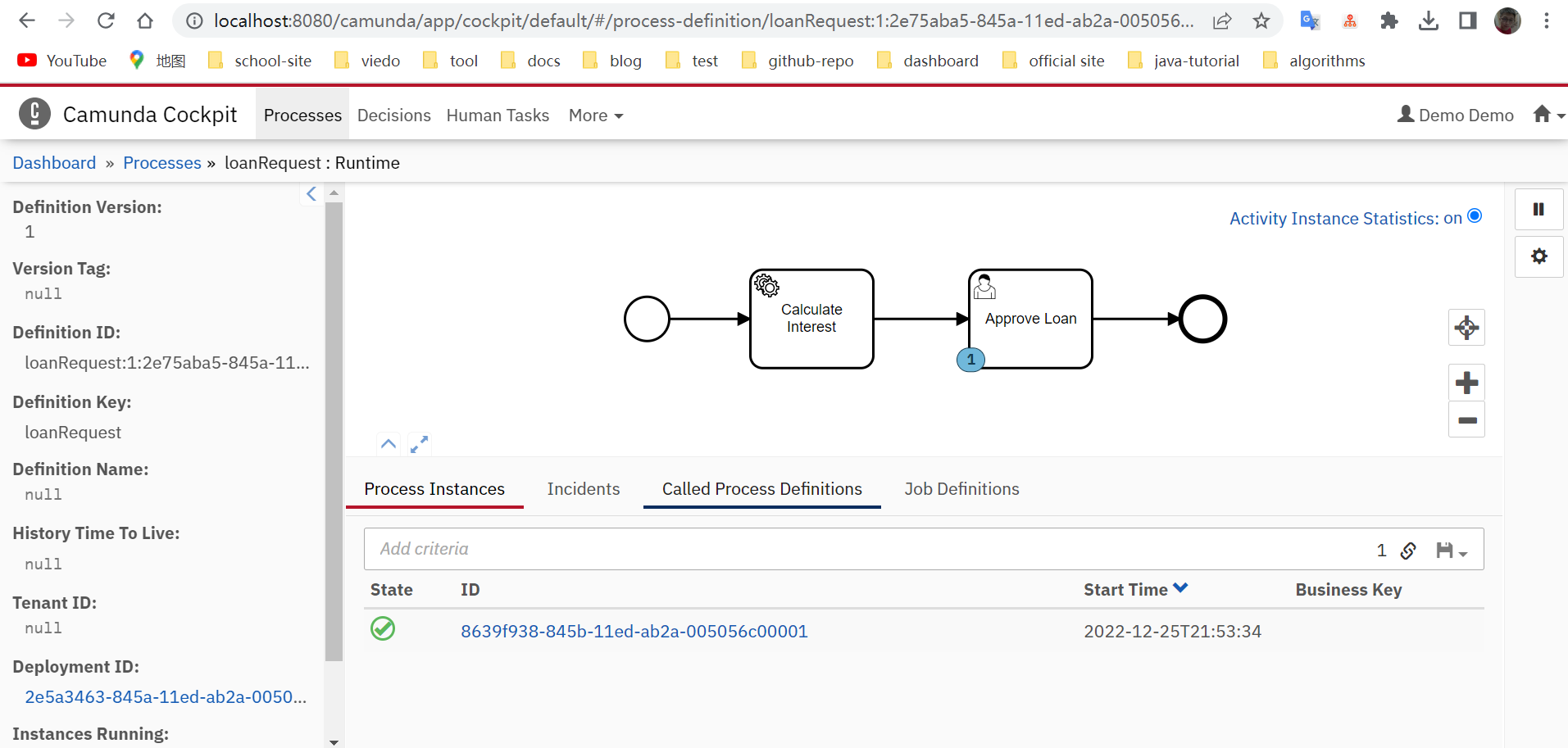Sort by Start Time column arrow
This screenshot has width=1568, height=748.
[x=1180, y=588]
